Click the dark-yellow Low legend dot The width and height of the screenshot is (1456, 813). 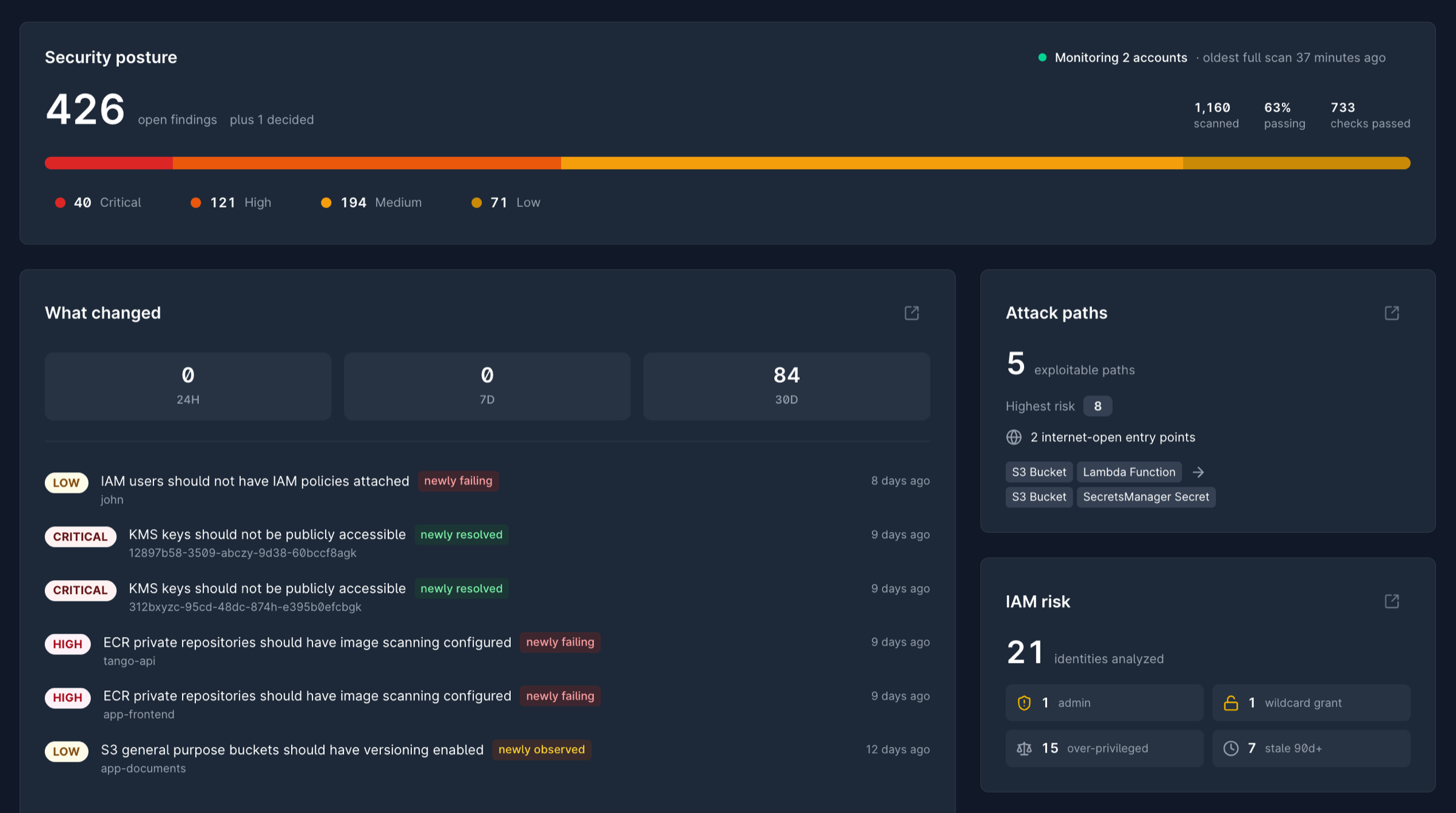click(x=477, y=203)
